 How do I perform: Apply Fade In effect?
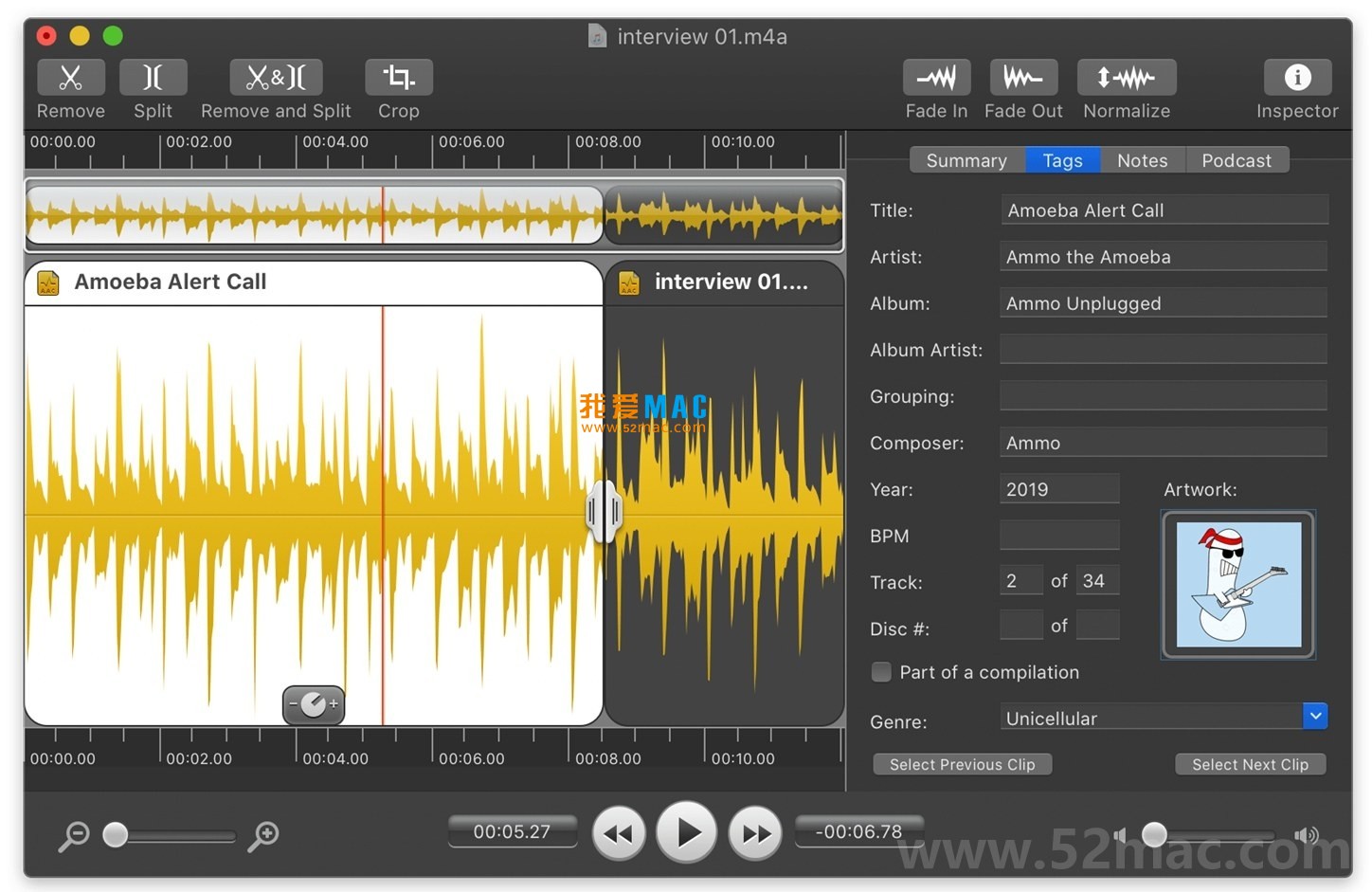point(936,78)
